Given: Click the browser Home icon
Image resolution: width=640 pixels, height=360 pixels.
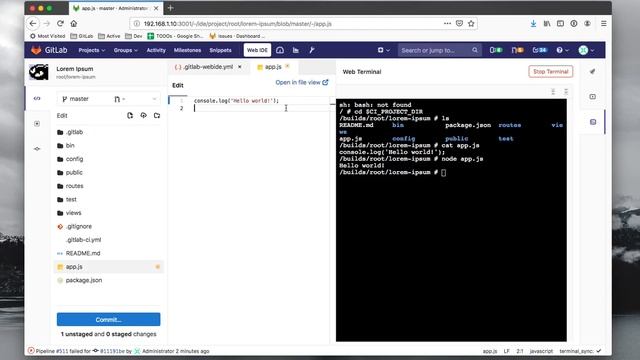Looking at the screenshot, I should [x=73, y=24].
